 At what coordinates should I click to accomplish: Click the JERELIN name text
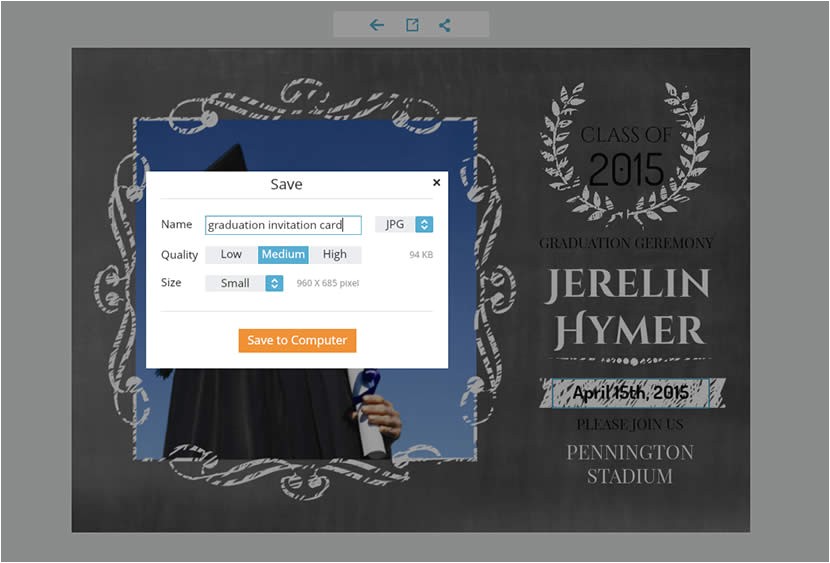(628, 286)
